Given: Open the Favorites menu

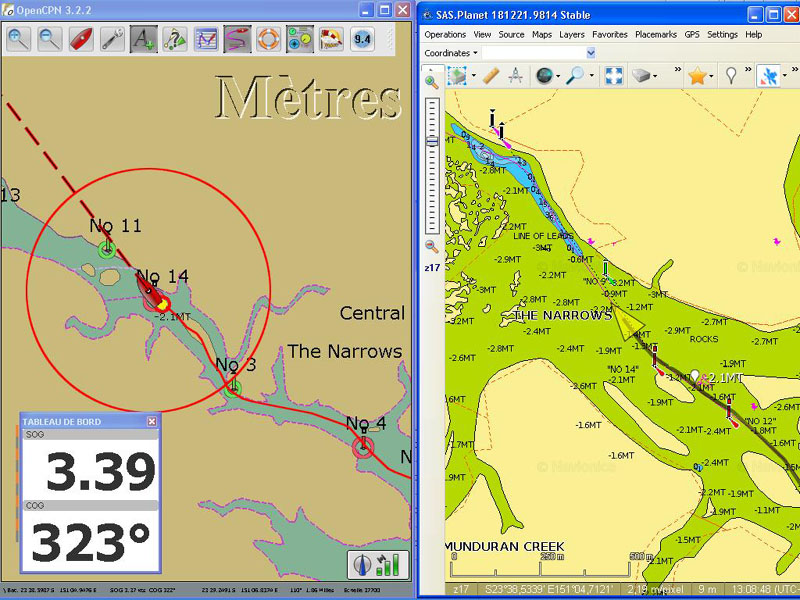Looking at the screenshot, I should (610, 35).
